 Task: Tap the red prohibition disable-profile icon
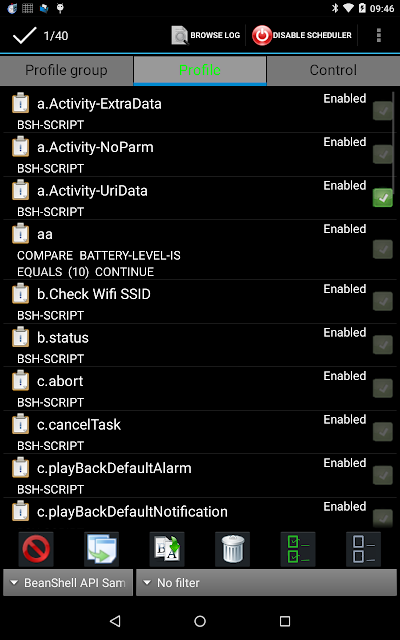pyautogui.click(x=36, y=549)
